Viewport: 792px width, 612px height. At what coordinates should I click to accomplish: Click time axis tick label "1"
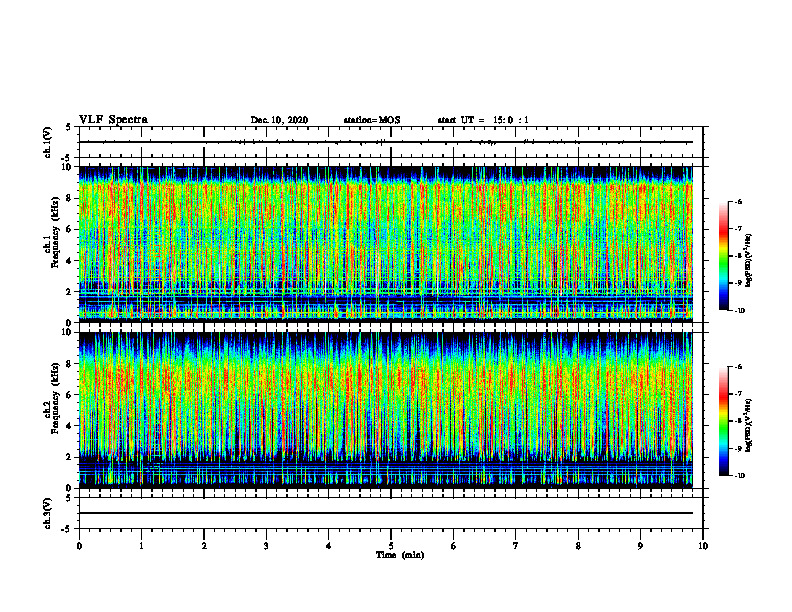(141, 546)
